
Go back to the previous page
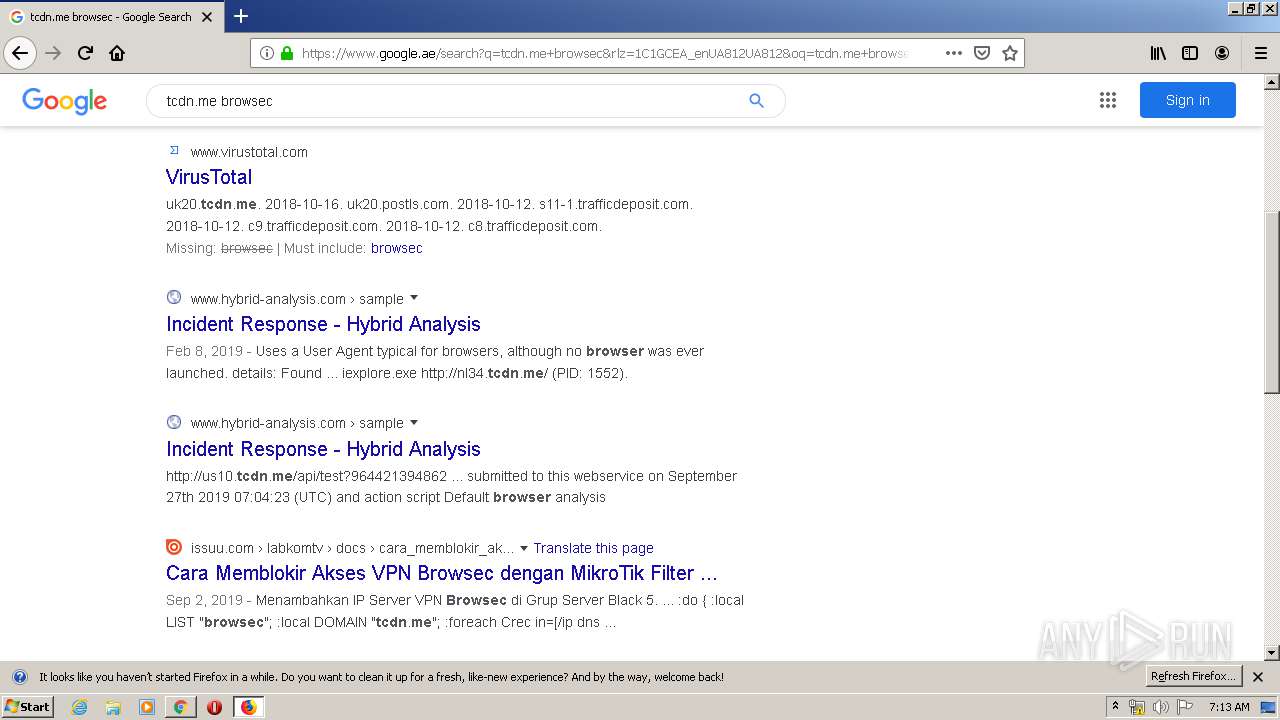click(x=20, y=53)
